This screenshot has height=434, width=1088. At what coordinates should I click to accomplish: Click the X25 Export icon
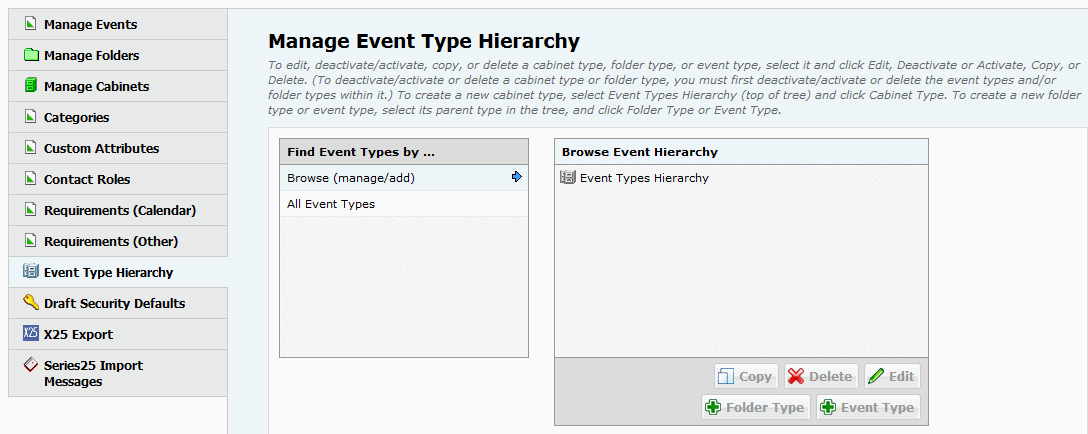click(31, 334)
